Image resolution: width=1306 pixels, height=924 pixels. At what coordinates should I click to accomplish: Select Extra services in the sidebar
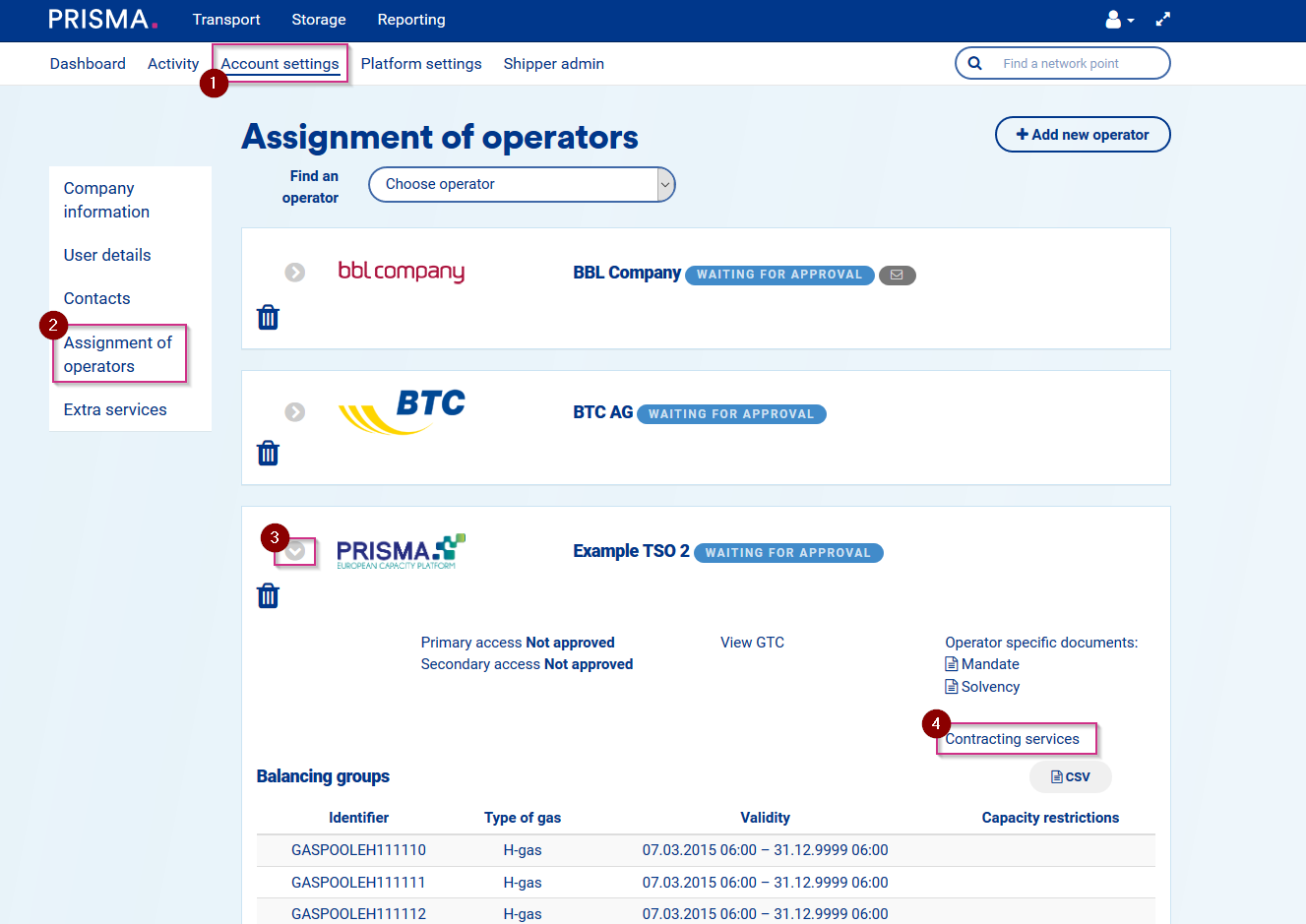click(115, 409)
